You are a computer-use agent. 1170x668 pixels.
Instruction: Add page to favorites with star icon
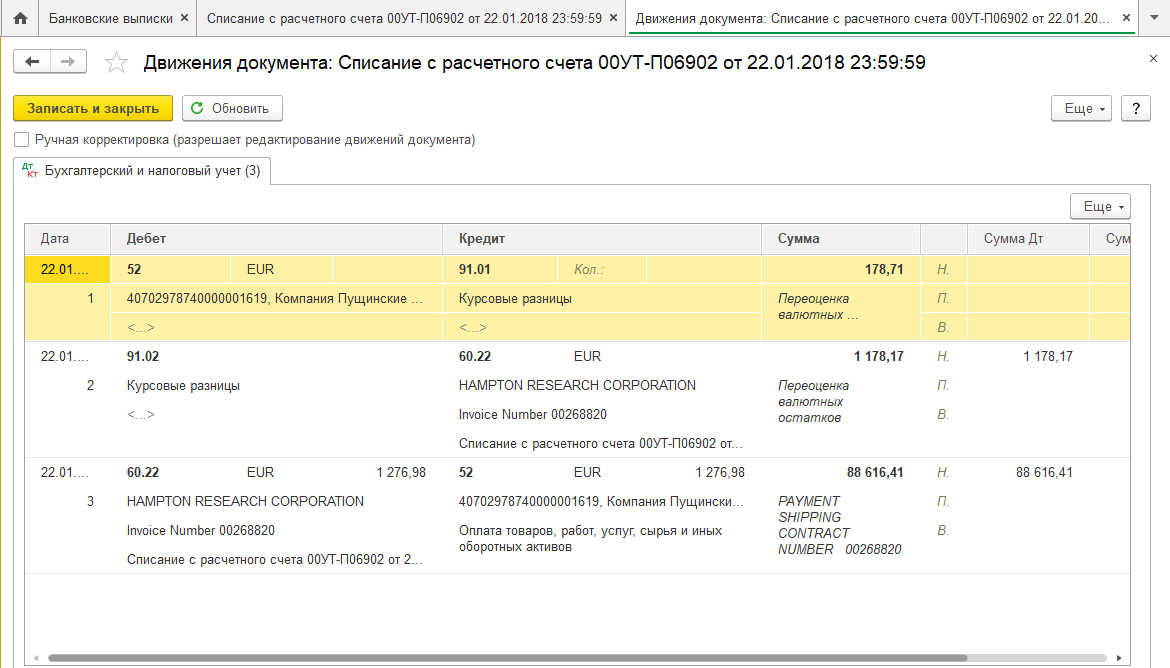tap(116, 63)
